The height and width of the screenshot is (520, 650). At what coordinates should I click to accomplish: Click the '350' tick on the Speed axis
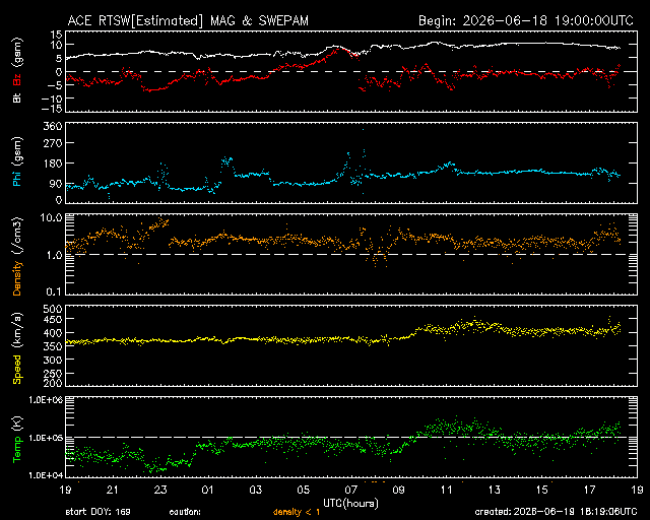53,346
